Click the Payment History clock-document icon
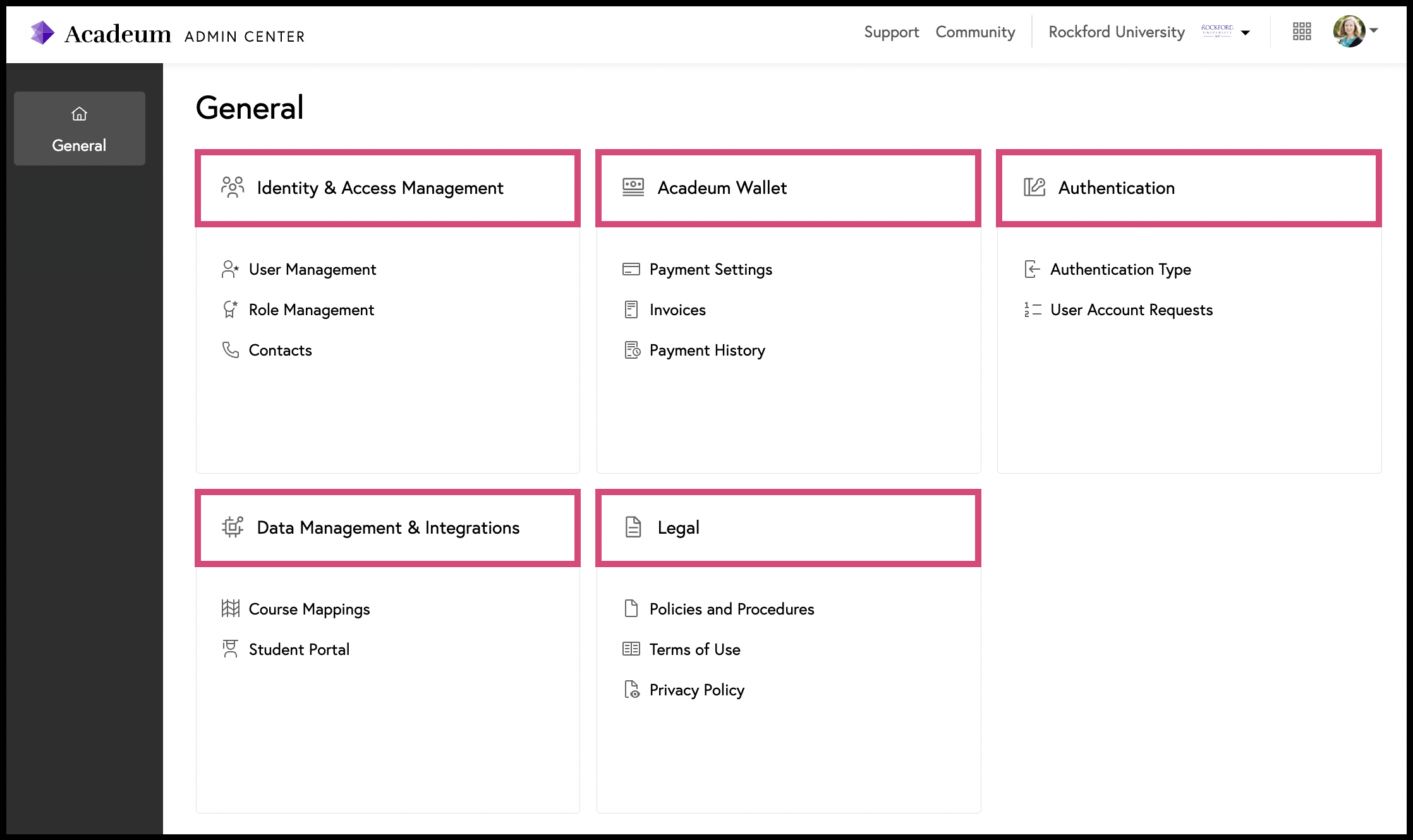The image size is (1413, 840). point(632,350)
